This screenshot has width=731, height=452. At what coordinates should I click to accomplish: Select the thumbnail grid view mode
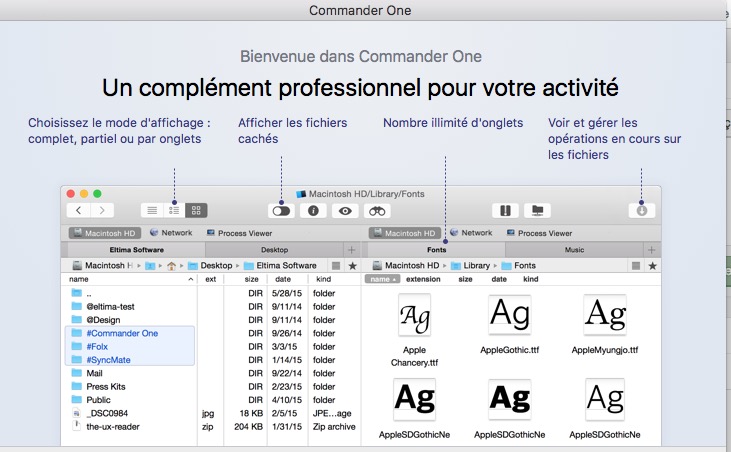[196, 211]
